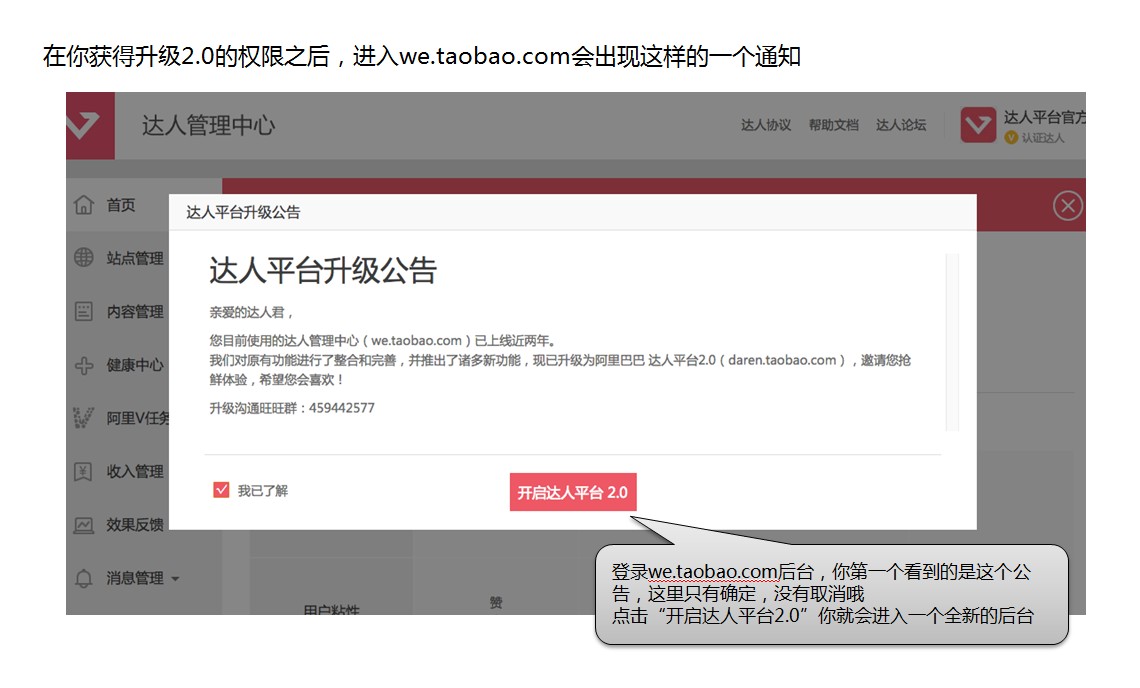Click the 达人平台官方 account name
This screenshot has height=688, width=1140.
1045,117
